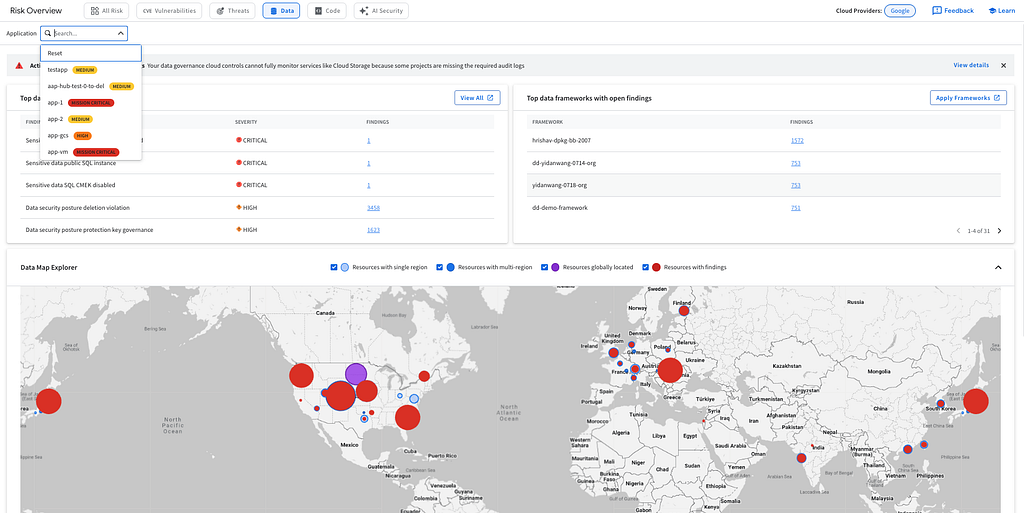This screenshot has width=1024, height=513.
Task: Dismiss the audit logs warning banner
Action: pos(1003,65)
